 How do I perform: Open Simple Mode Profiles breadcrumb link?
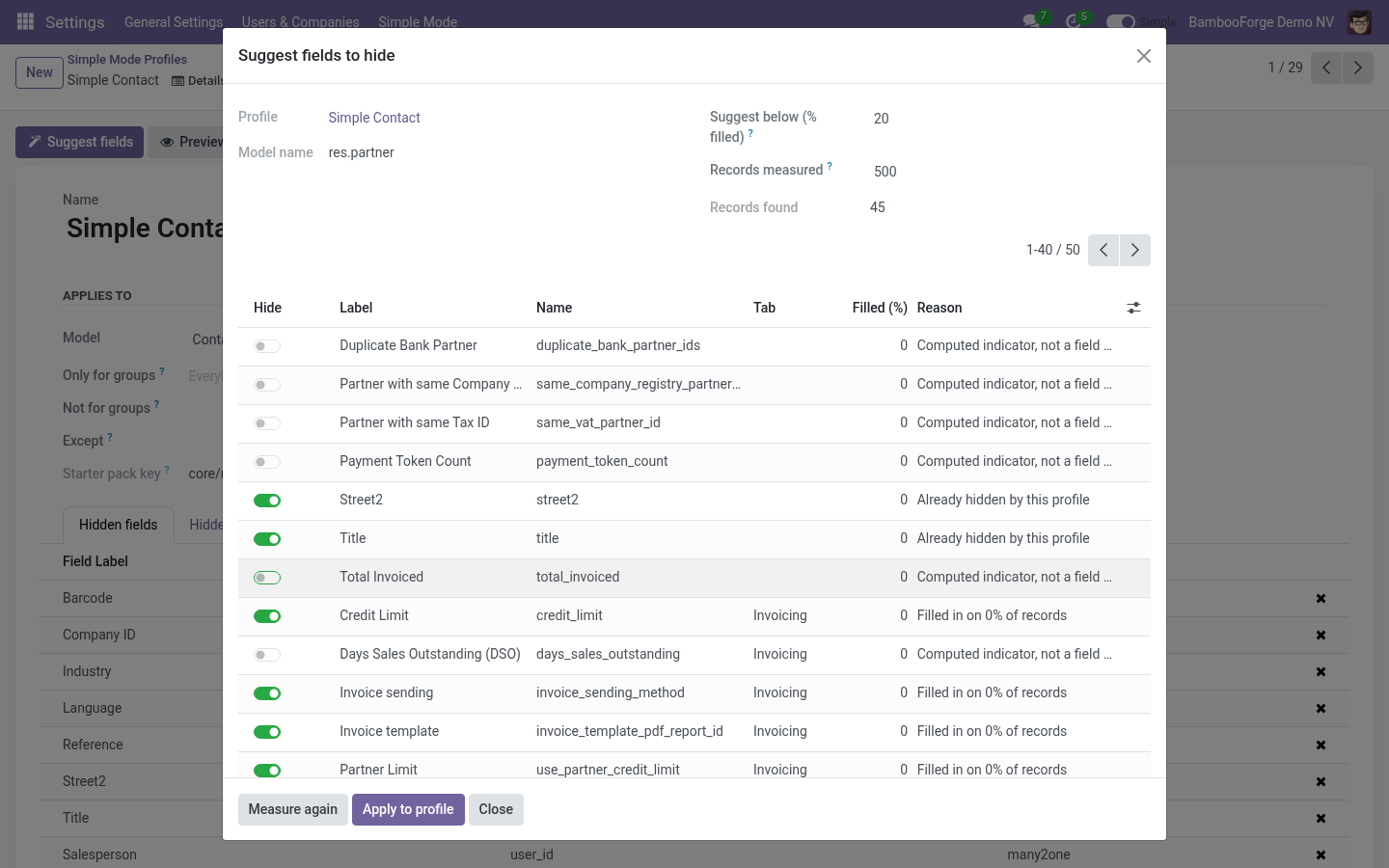(x=127, y=59)
